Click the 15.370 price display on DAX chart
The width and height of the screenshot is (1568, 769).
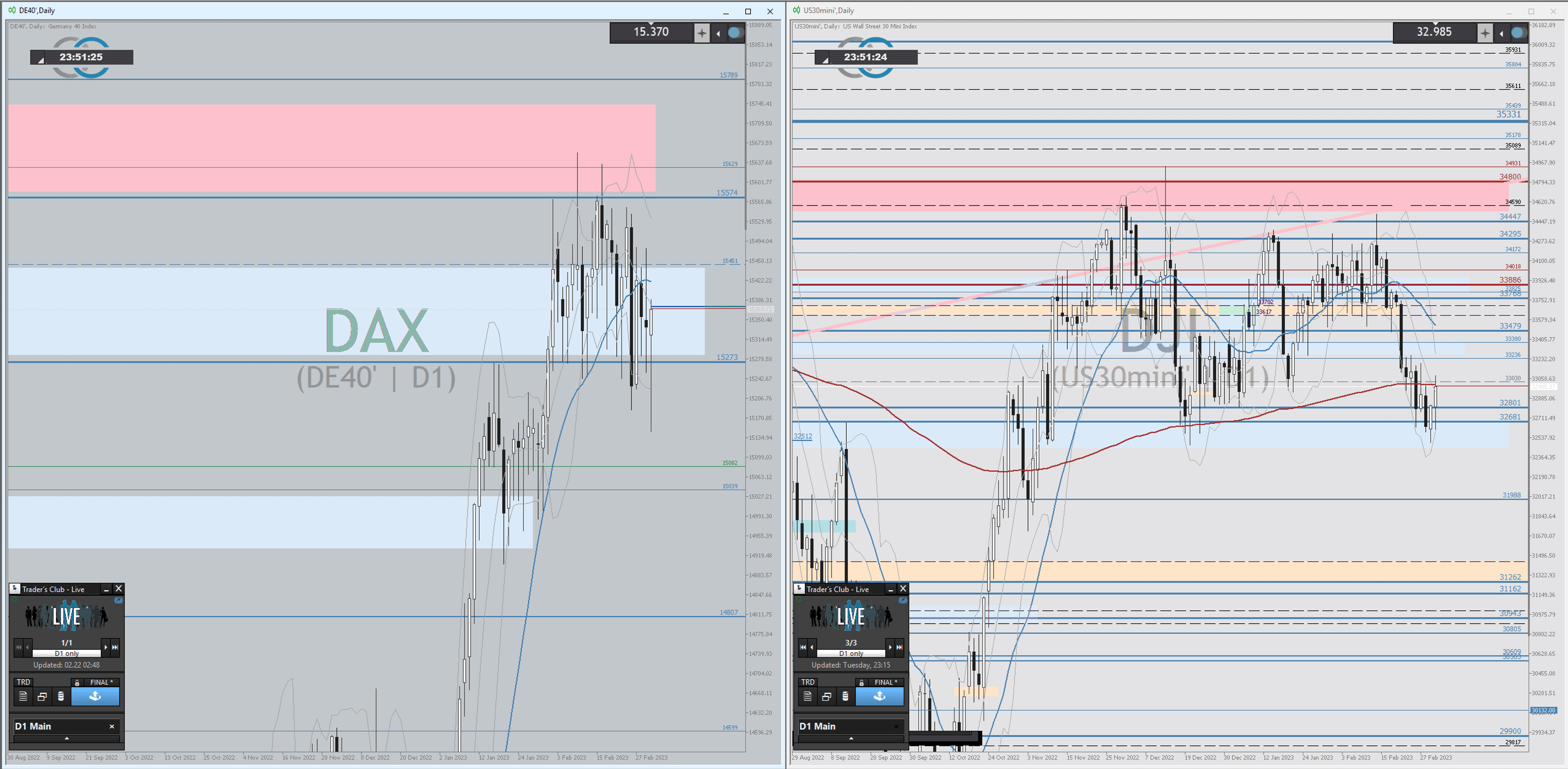[651, 32]
